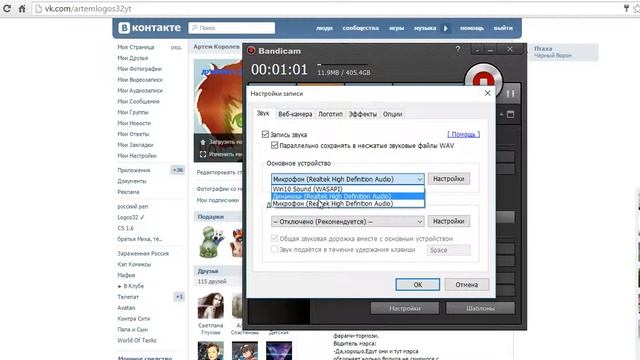Go to browser home page

point(22,8)
